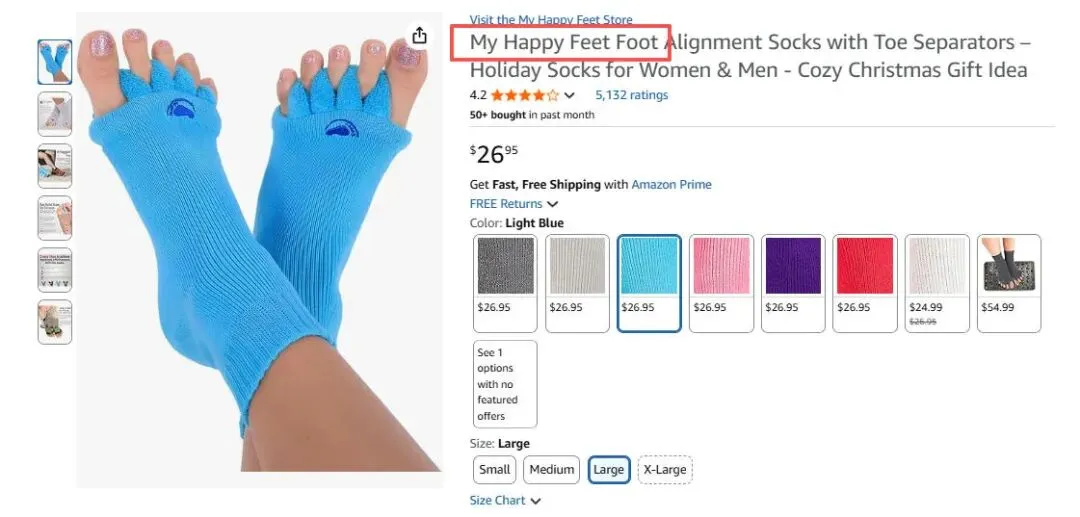Select the Medium size option
Image resolution: width=1080 pixels, height=517 pixels.
(x=552, y=469)
